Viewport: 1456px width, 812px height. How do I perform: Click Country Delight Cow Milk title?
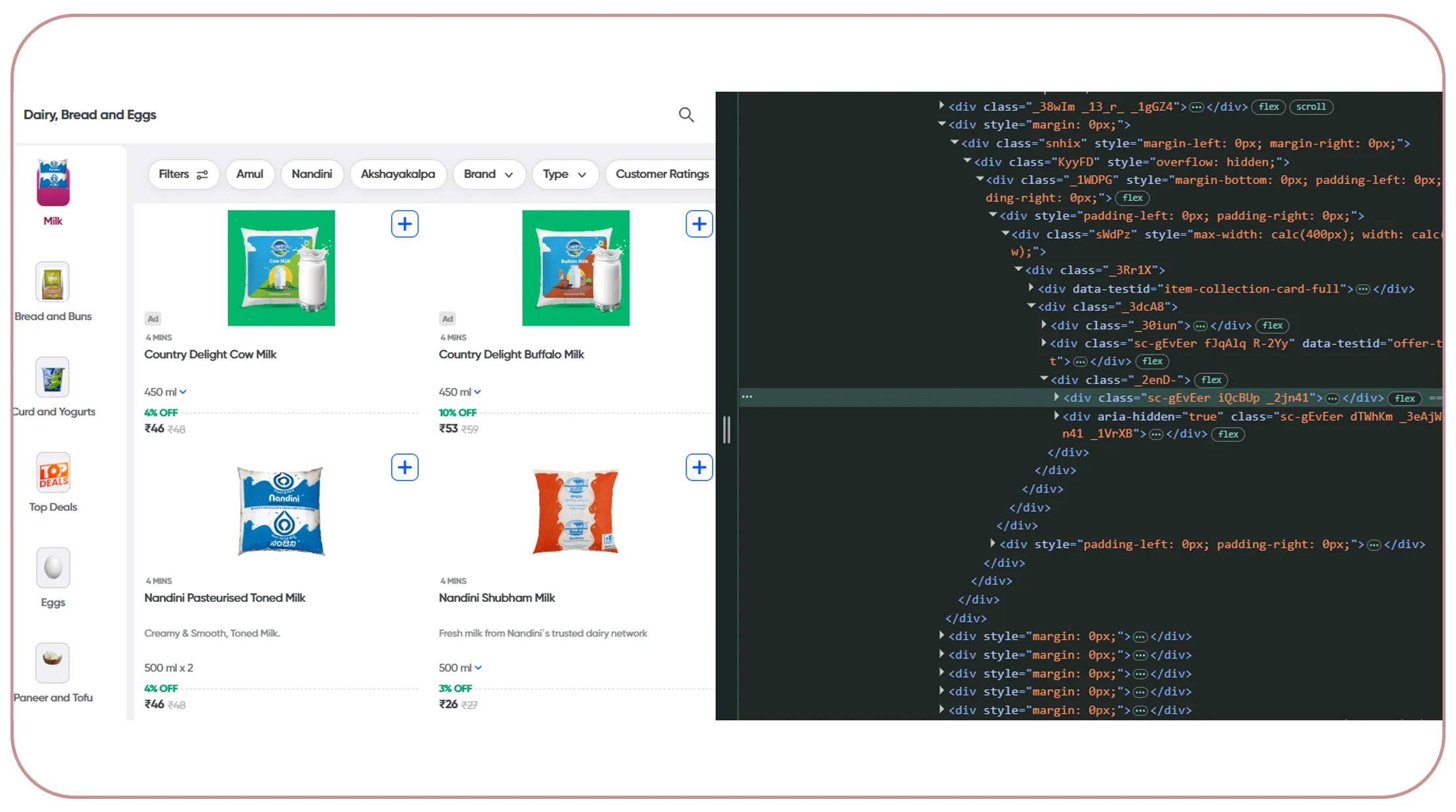(x=210, y=354)
